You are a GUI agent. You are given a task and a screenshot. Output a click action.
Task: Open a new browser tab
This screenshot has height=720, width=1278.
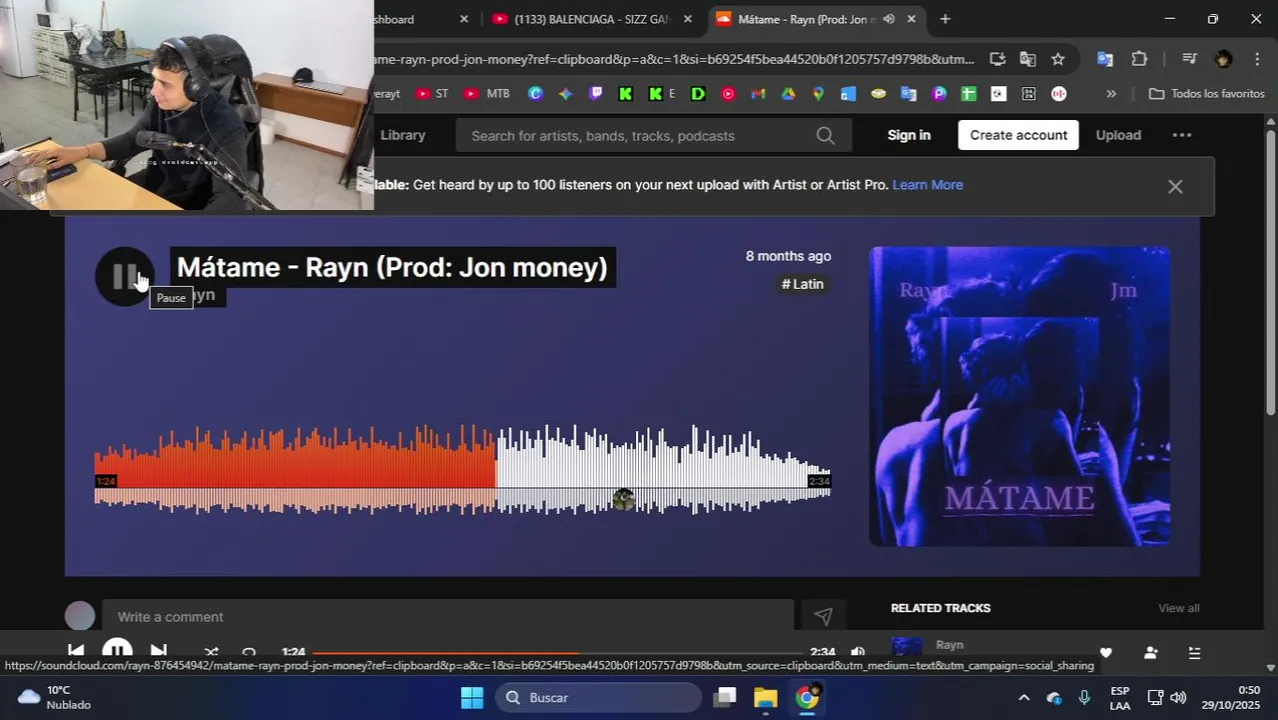pyautogui.click(x=945, y=19)
